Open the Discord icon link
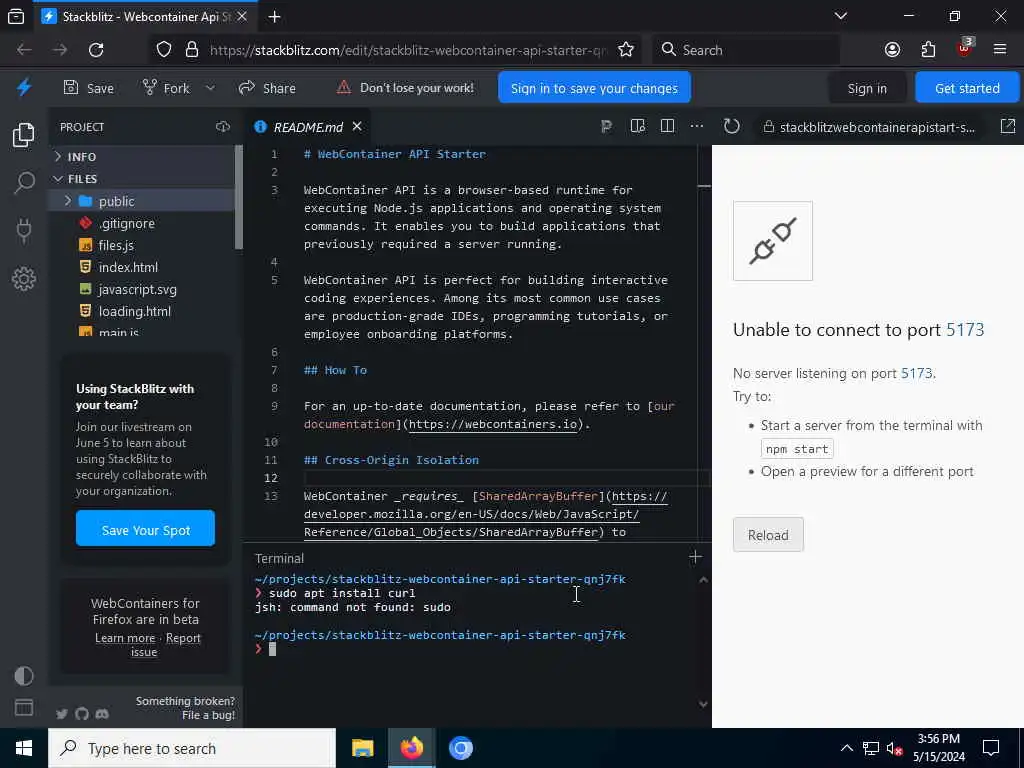1024x768 pixels. tap(102, 714)
